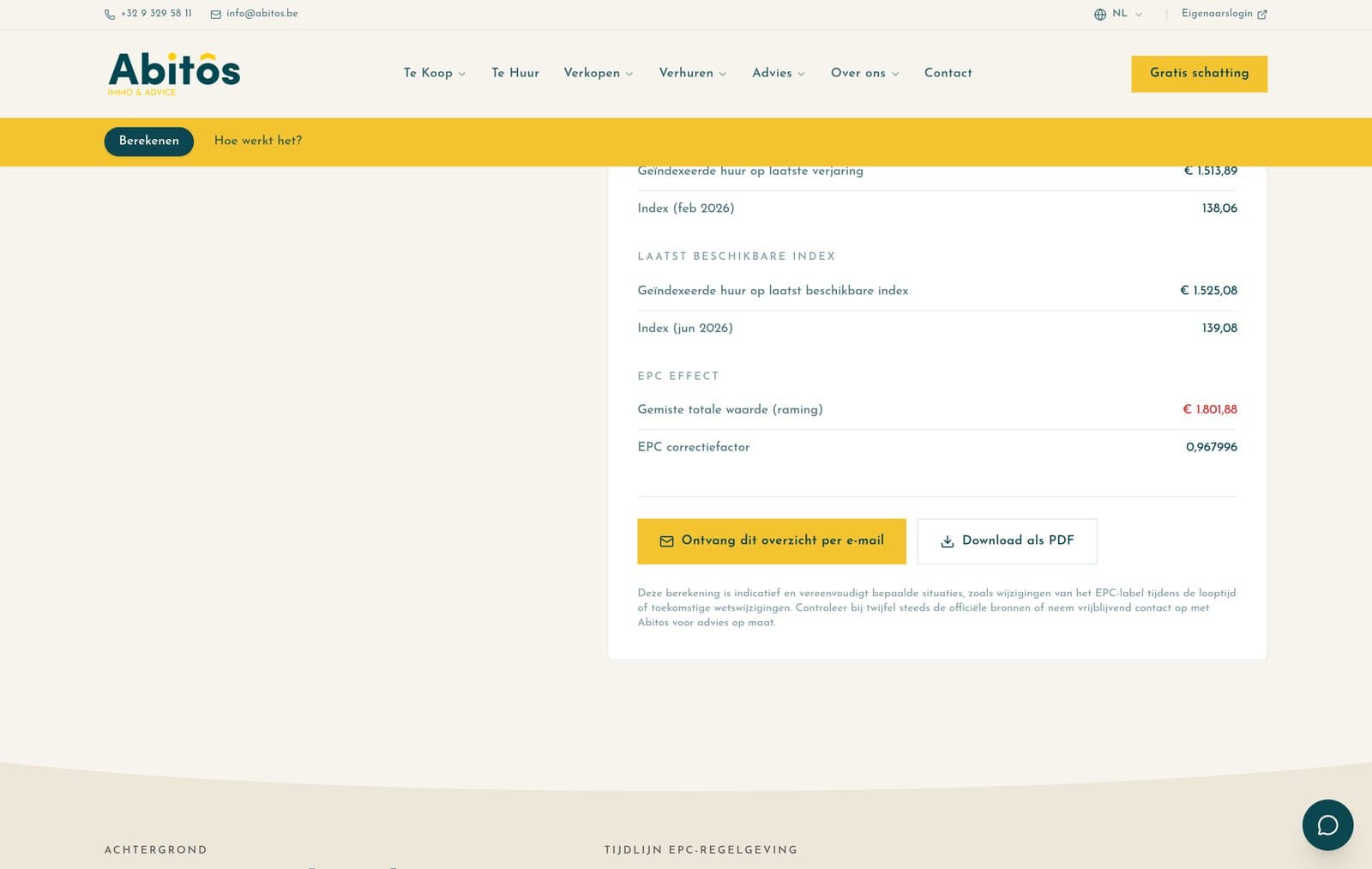Image resolution: width=1372 pixels, height=869 pixels.
Task: Click the value € 1.525,08
Action: click(x=1208, y=291)
